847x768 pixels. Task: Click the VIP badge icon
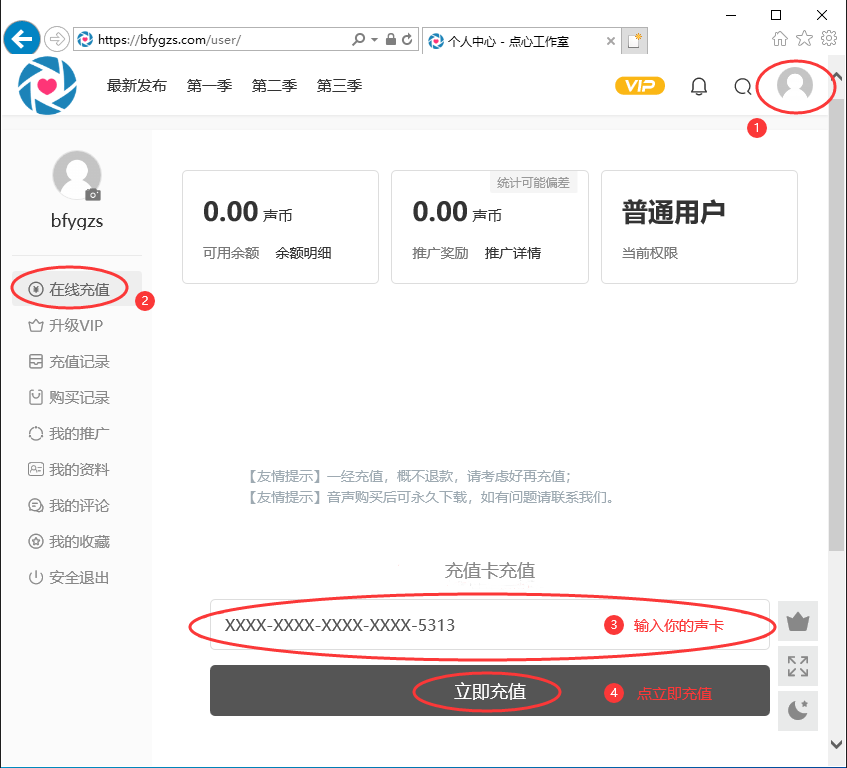coord(640,86)
